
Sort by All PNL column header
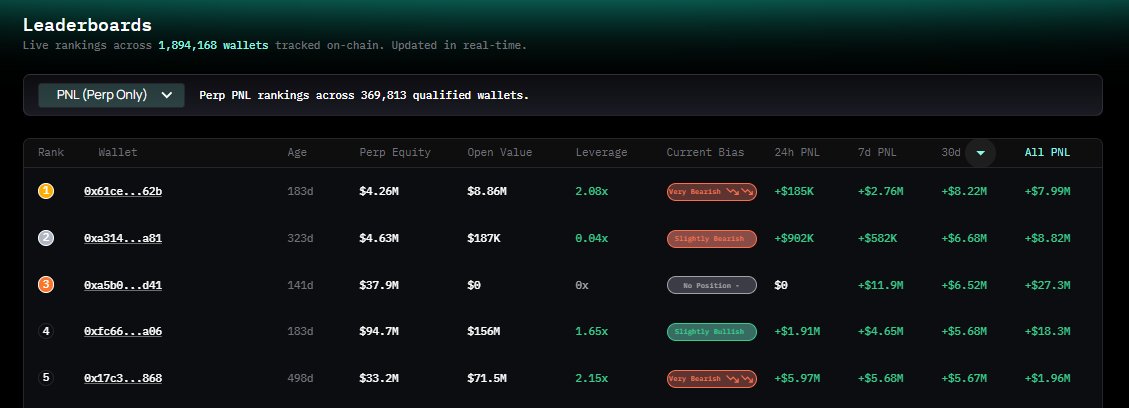pyautogui.click(x=1048, y=153)
